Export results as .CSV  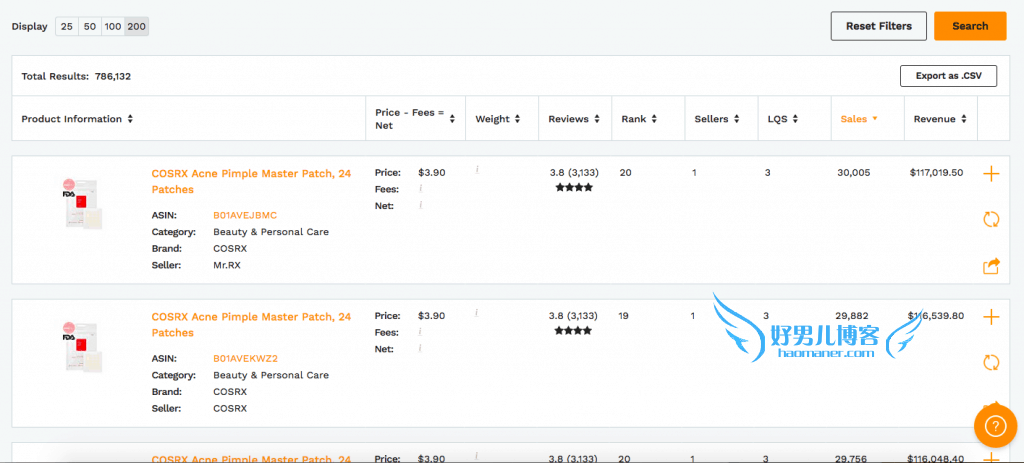point(948,76)
